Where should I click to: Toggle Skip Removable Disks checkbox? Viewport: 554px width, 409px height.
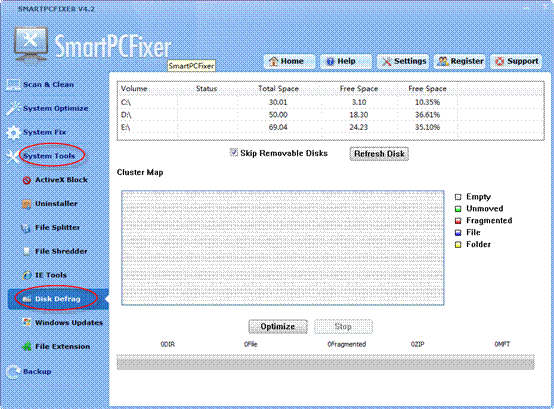(x=234, y=153)
